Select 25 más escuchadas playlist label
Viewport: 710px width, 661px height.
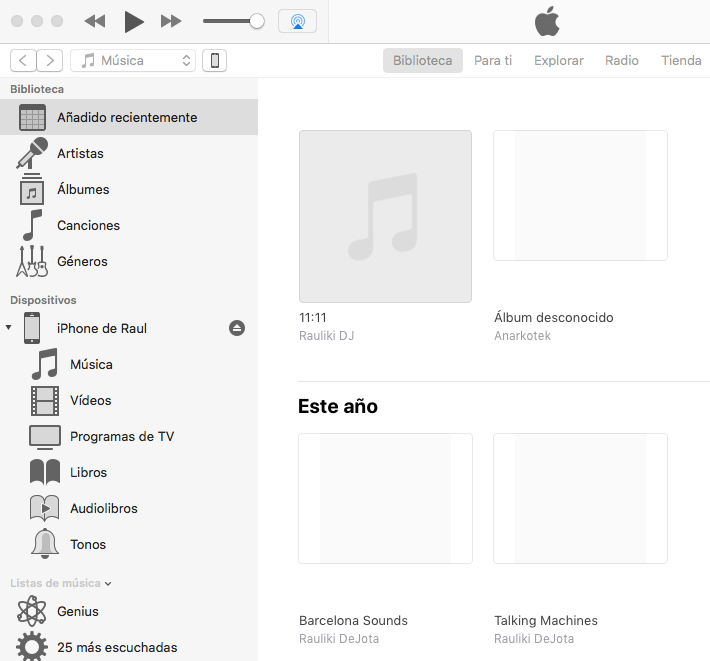pyautogui.click(x=117, y=647)
